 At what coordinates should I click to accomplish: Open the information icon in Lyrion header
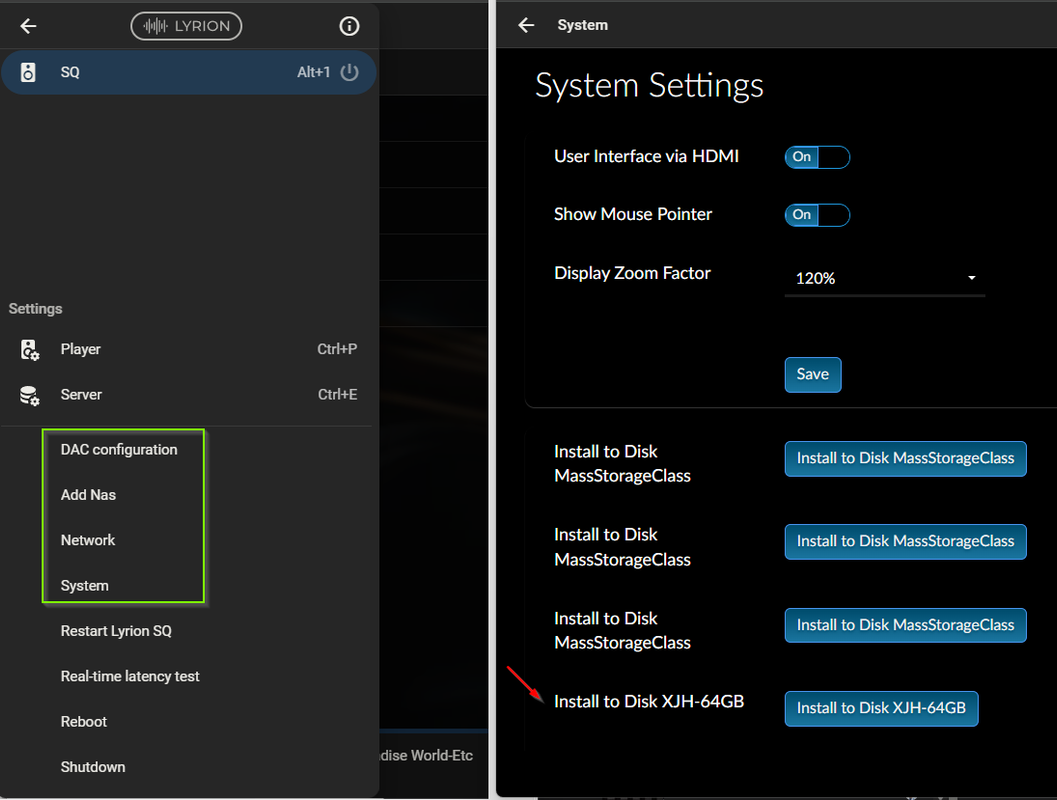(349, 26)
